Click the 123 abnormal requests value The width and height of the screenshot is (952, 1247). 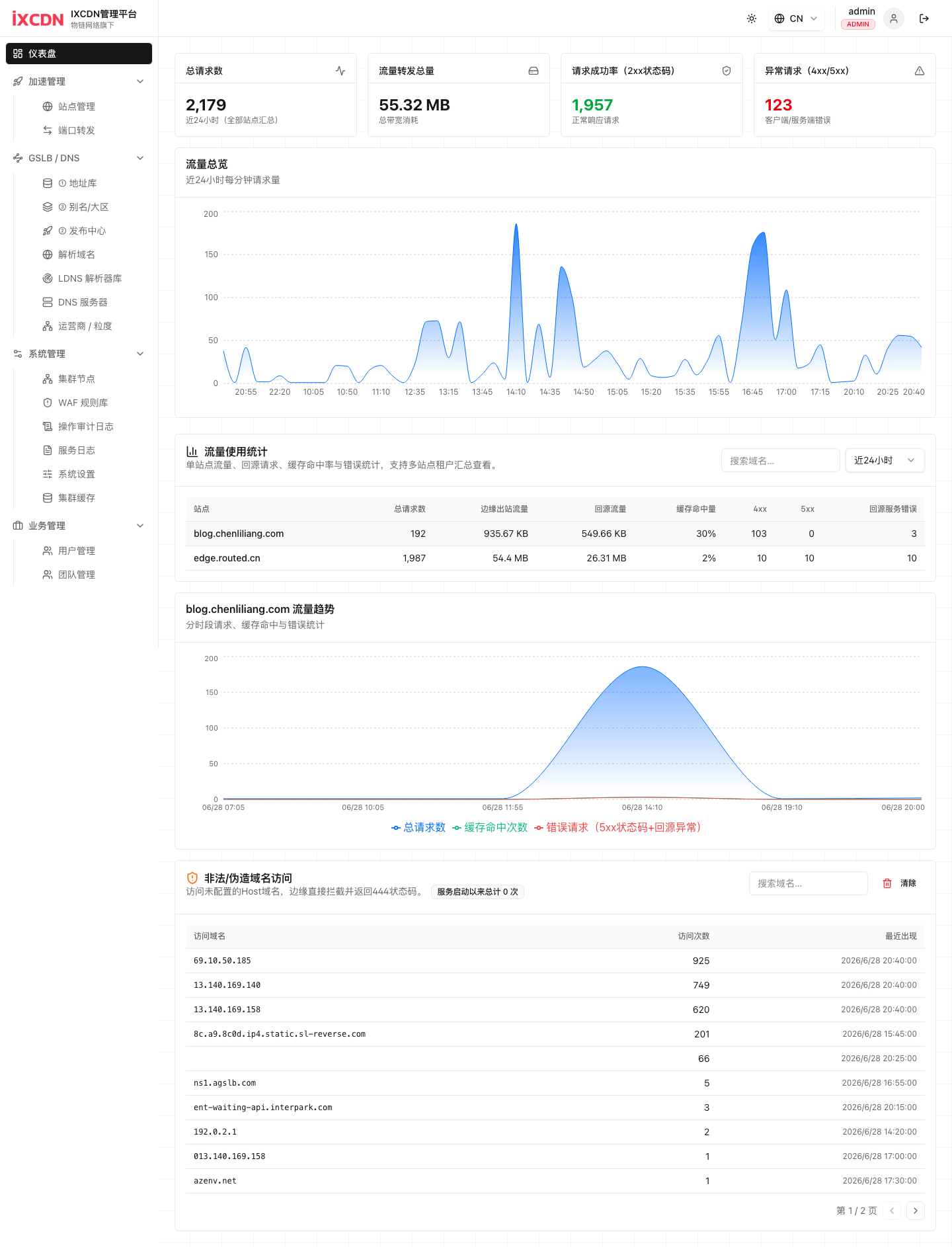(x=778, y=105)
